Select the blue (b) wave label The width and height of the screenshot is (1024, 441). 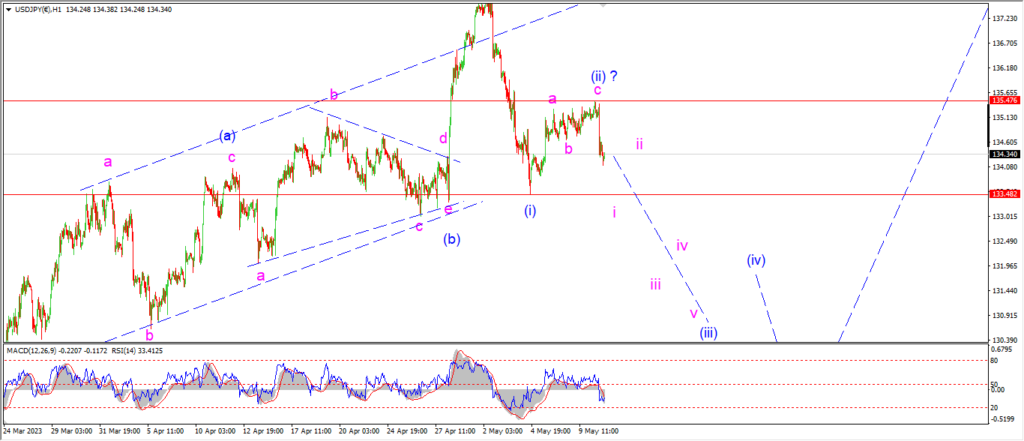tap(452, 239)
